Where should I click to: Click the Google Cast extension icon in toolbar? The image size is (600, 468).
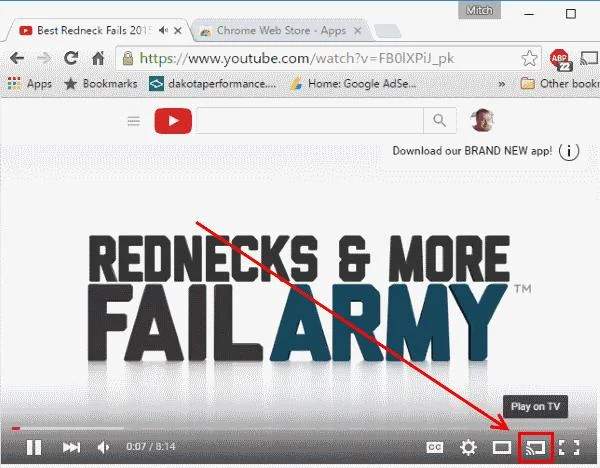coord(589,59)
